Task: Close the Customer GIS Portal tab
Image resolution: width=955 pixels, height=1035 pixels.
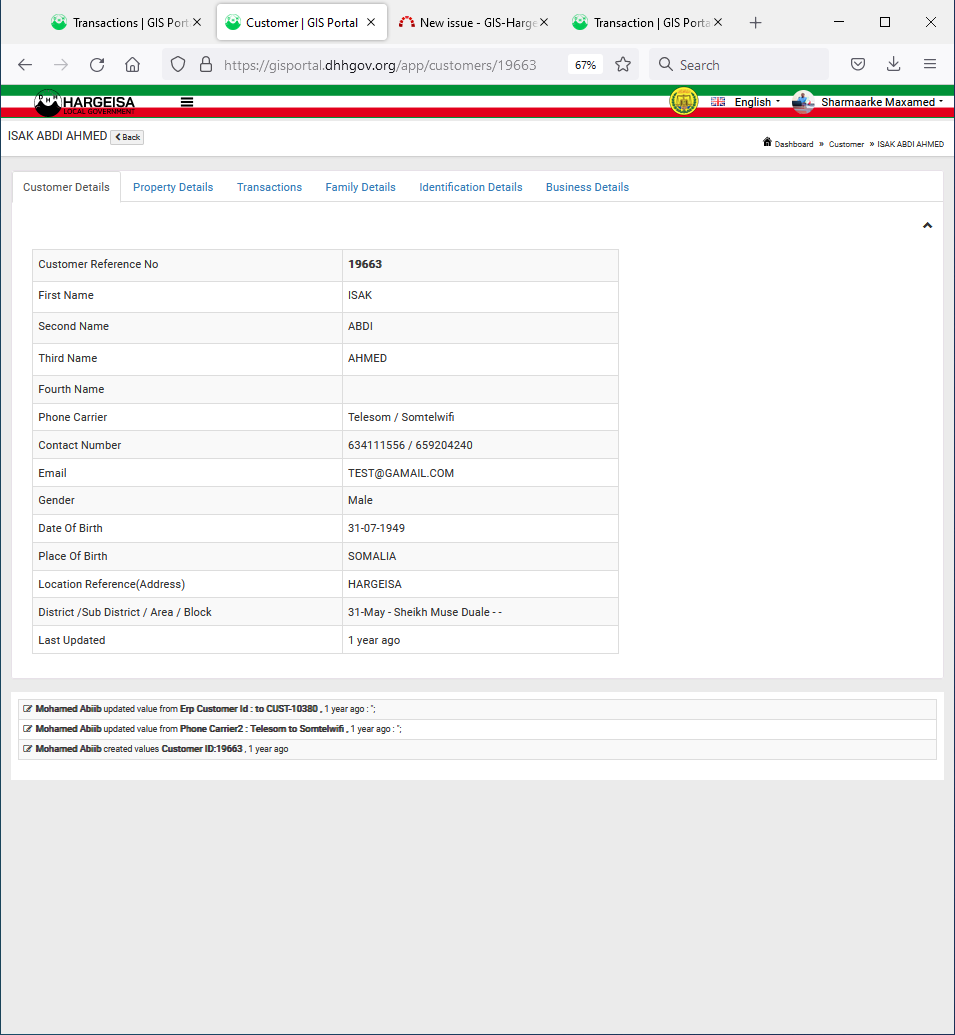Action: click(x=371, y=22)
